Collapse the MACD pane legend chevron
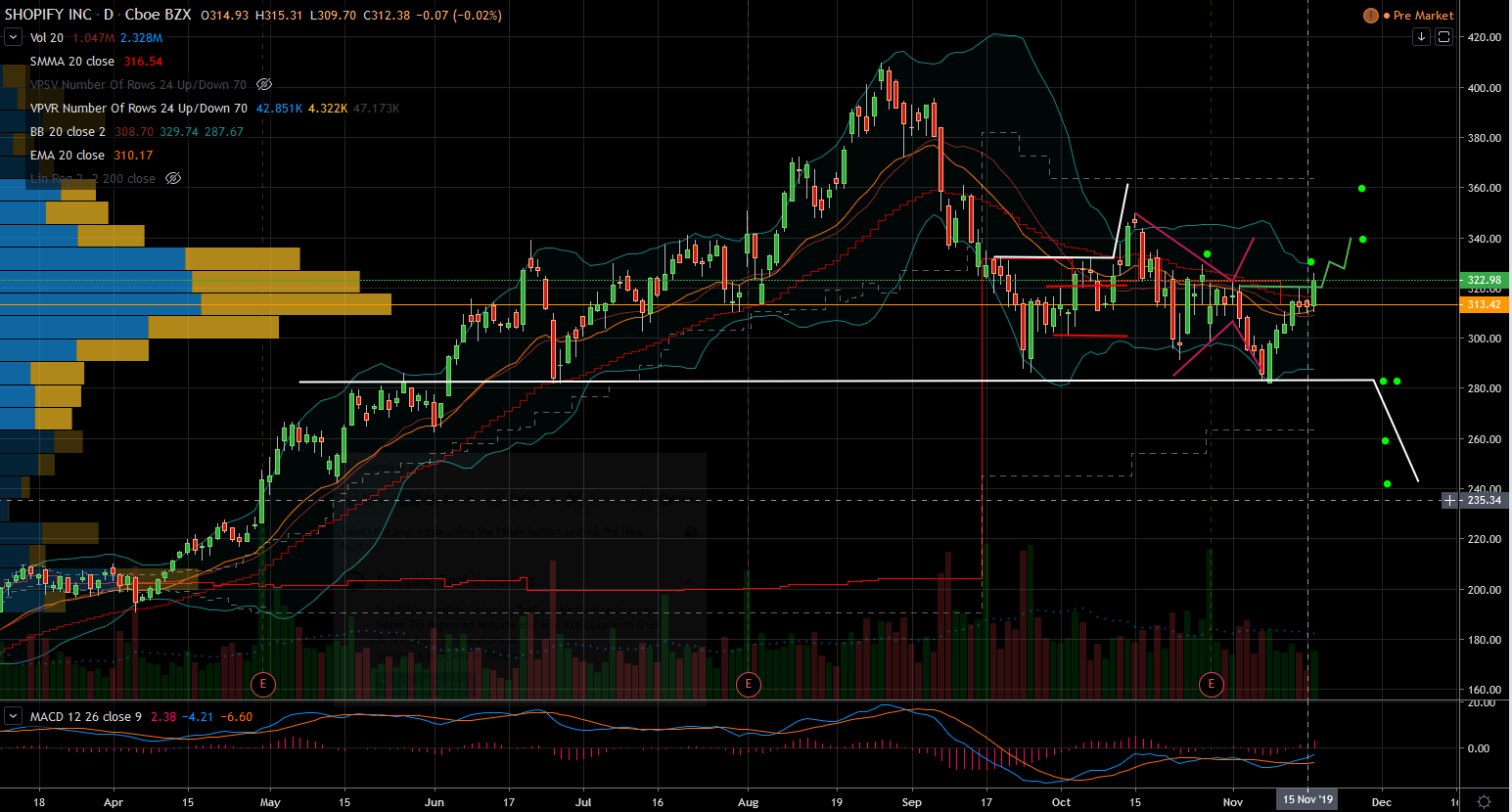Screen dimensions: 1512x812 click(x=13, y=716)
